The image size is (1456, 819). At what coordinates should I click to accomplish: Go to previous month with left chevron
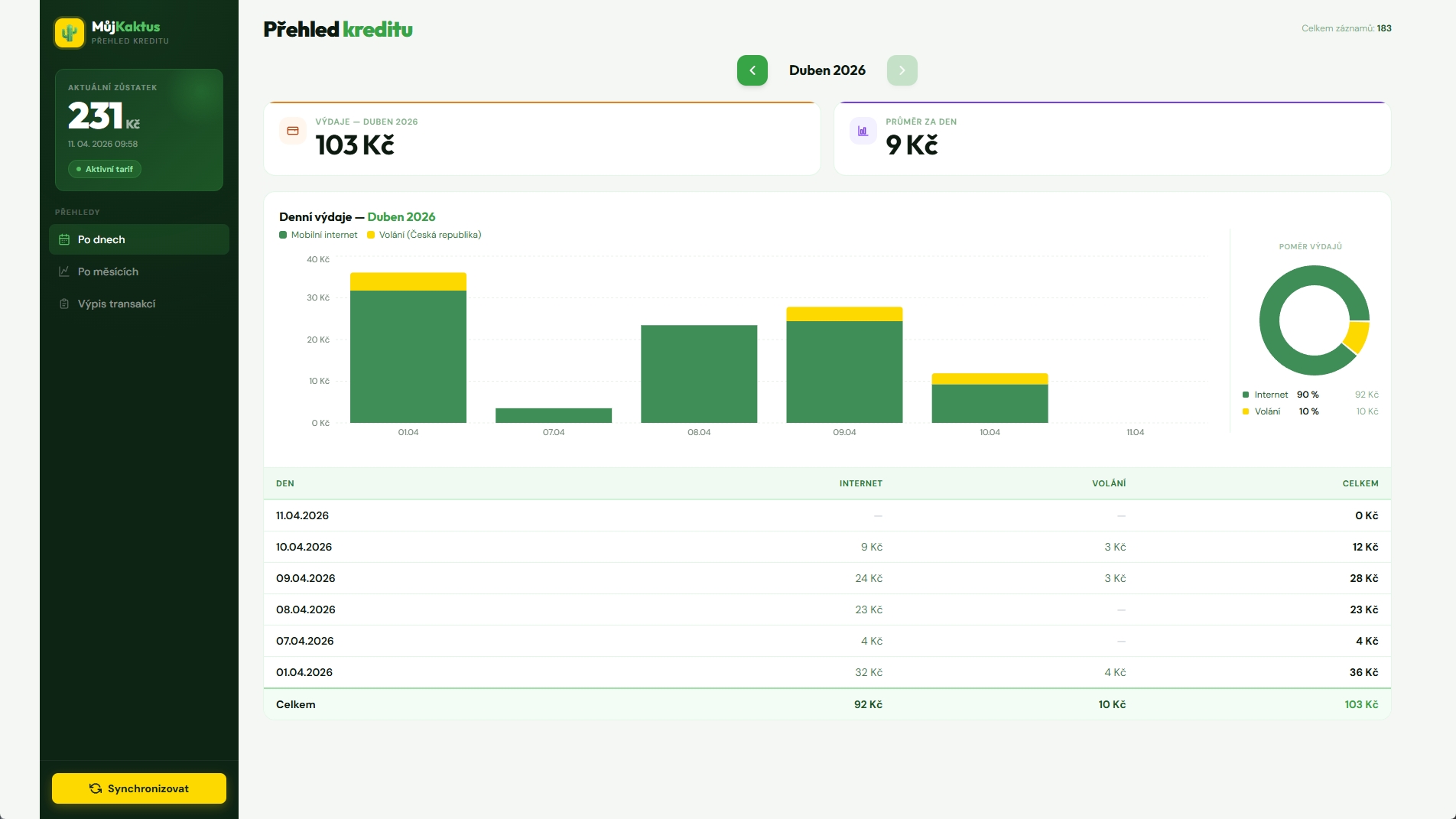pos(752,70)
